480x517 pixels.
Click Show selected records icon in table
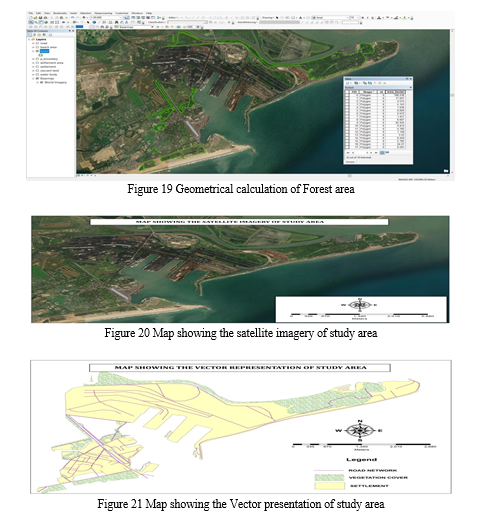[387, 152]
